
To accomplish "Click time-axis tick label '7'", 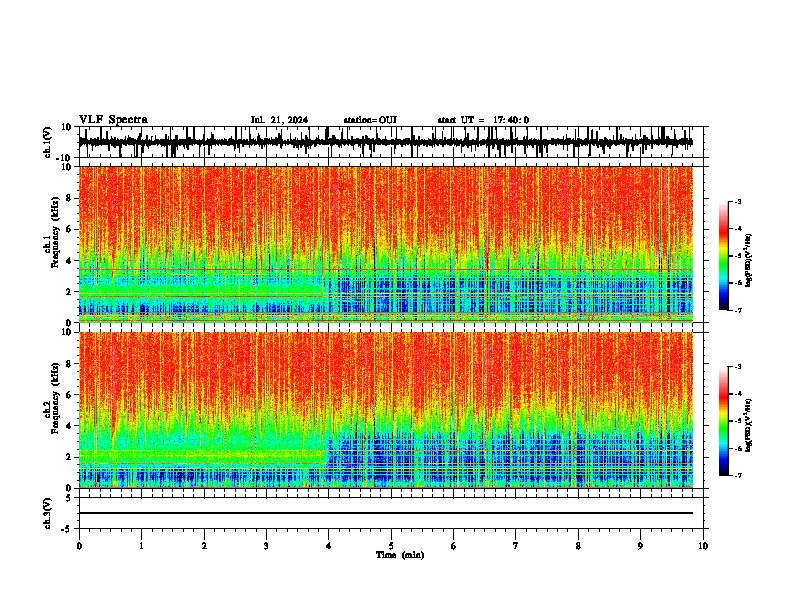I will coord(516,546).
